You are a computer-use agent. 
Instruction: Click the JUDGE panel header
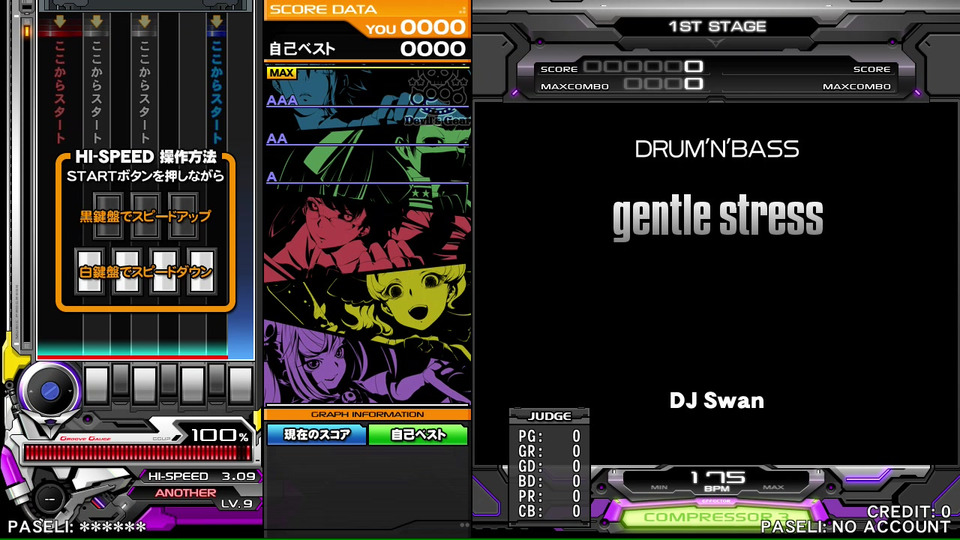click(549, 416)
